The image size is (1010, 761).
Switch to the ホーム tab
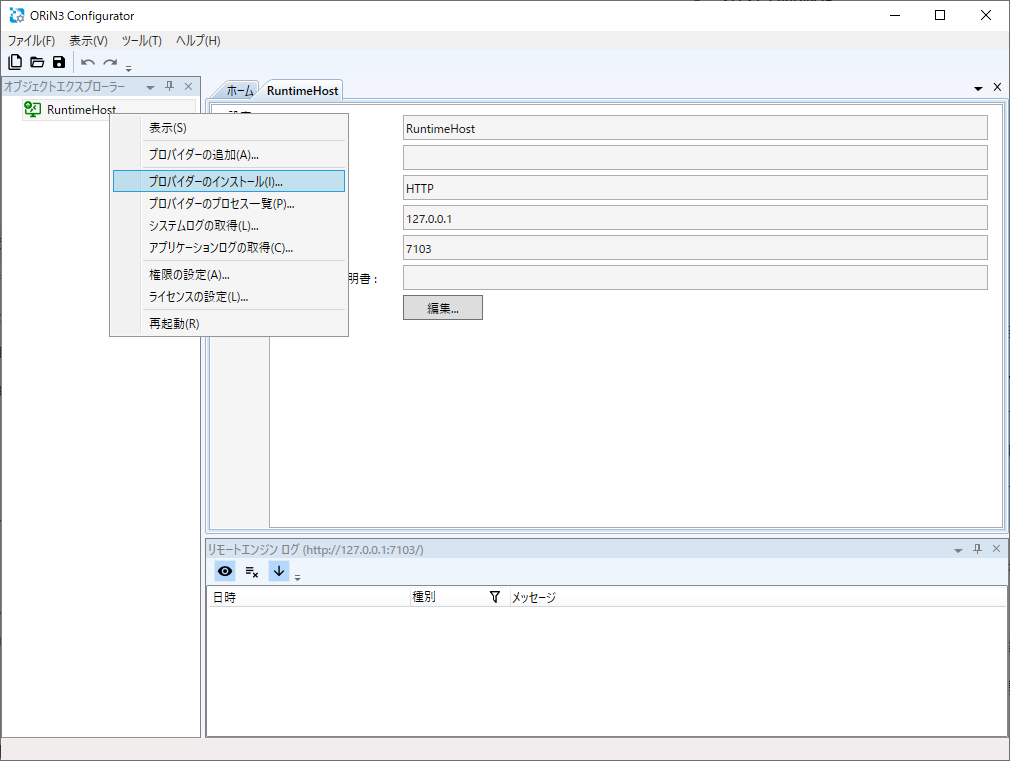(240, 91)
